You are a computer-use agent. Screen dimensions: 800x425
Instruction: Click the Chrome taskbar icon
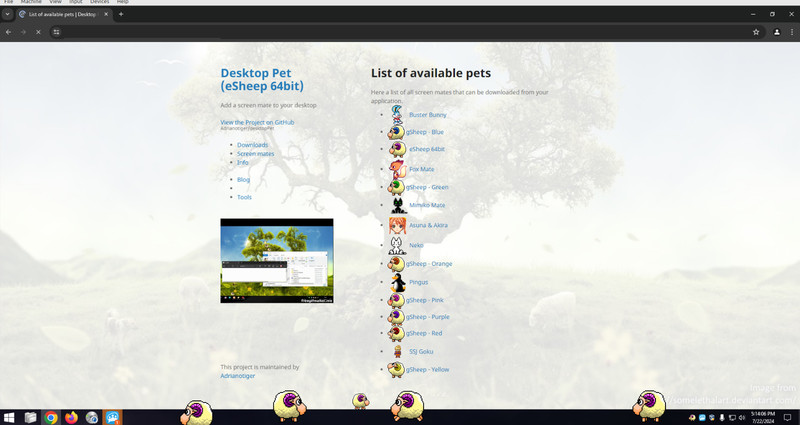51,418
